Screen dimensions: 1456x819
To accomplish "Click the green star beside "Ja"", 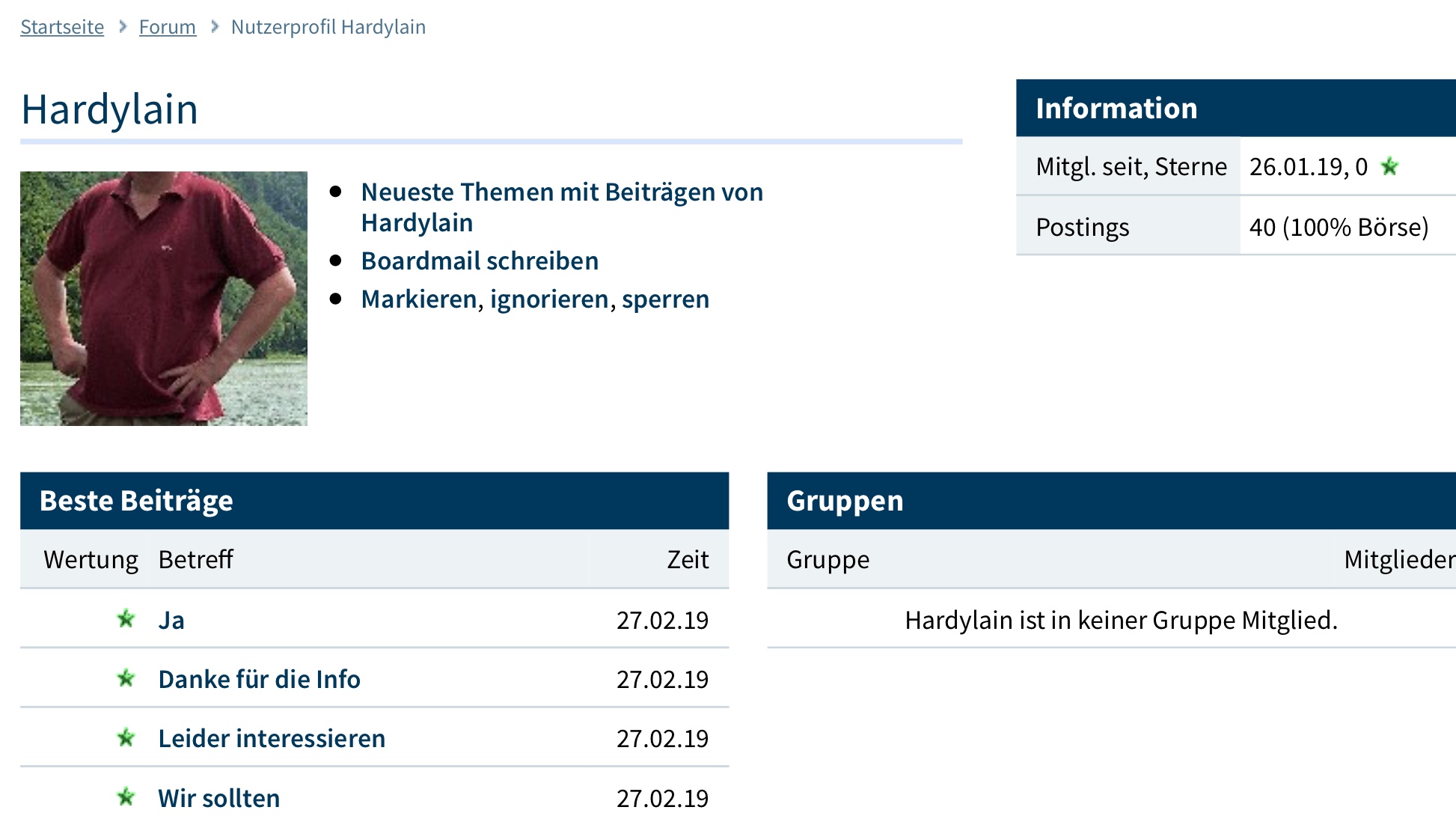I will 127,619.
